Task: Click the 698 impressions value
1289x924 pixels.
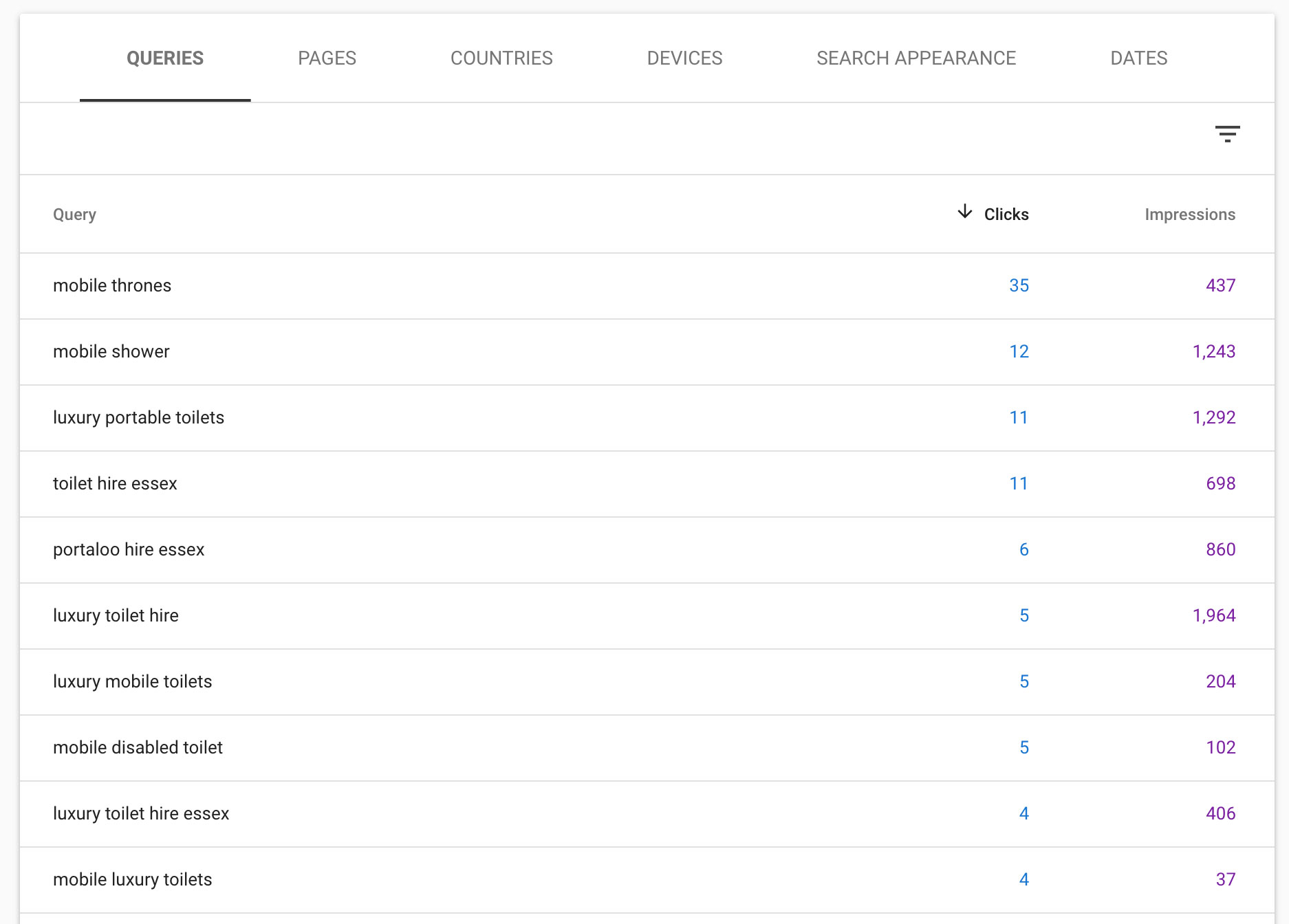Action: pos(1220,483)
